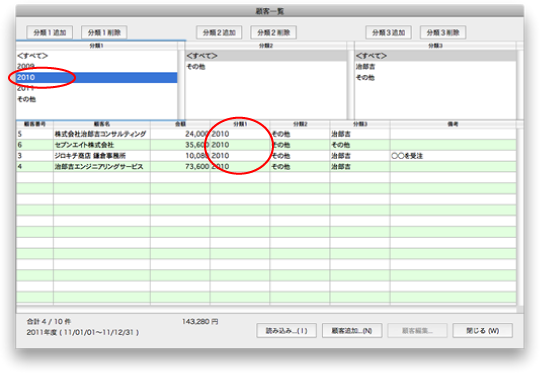
Task: Select その他 in the 分類2 list
Action: pos(266,66)
